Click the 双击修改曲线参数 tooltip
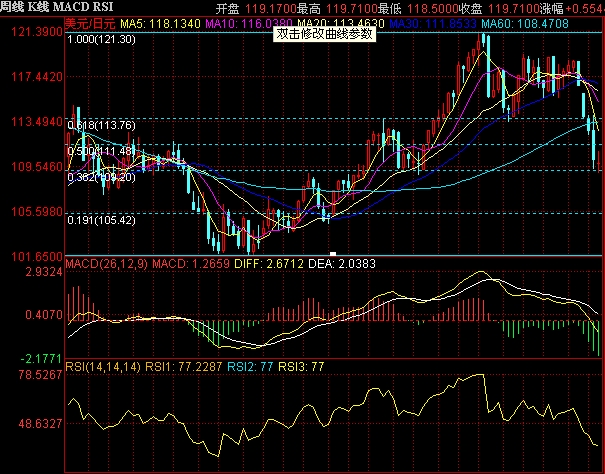The width and height of the screenshot is (605, 474). 326,33
